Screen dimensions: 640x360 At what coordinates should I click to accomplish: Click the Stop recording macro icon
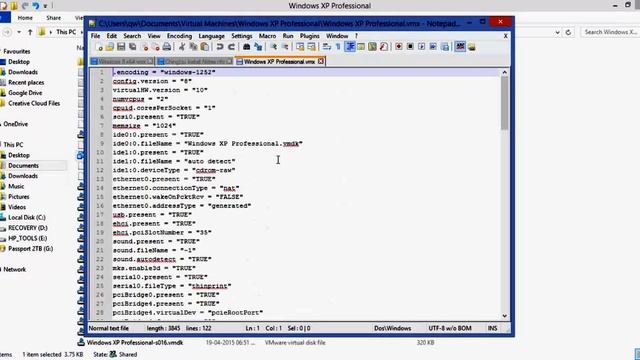click(x=410, y=47)
